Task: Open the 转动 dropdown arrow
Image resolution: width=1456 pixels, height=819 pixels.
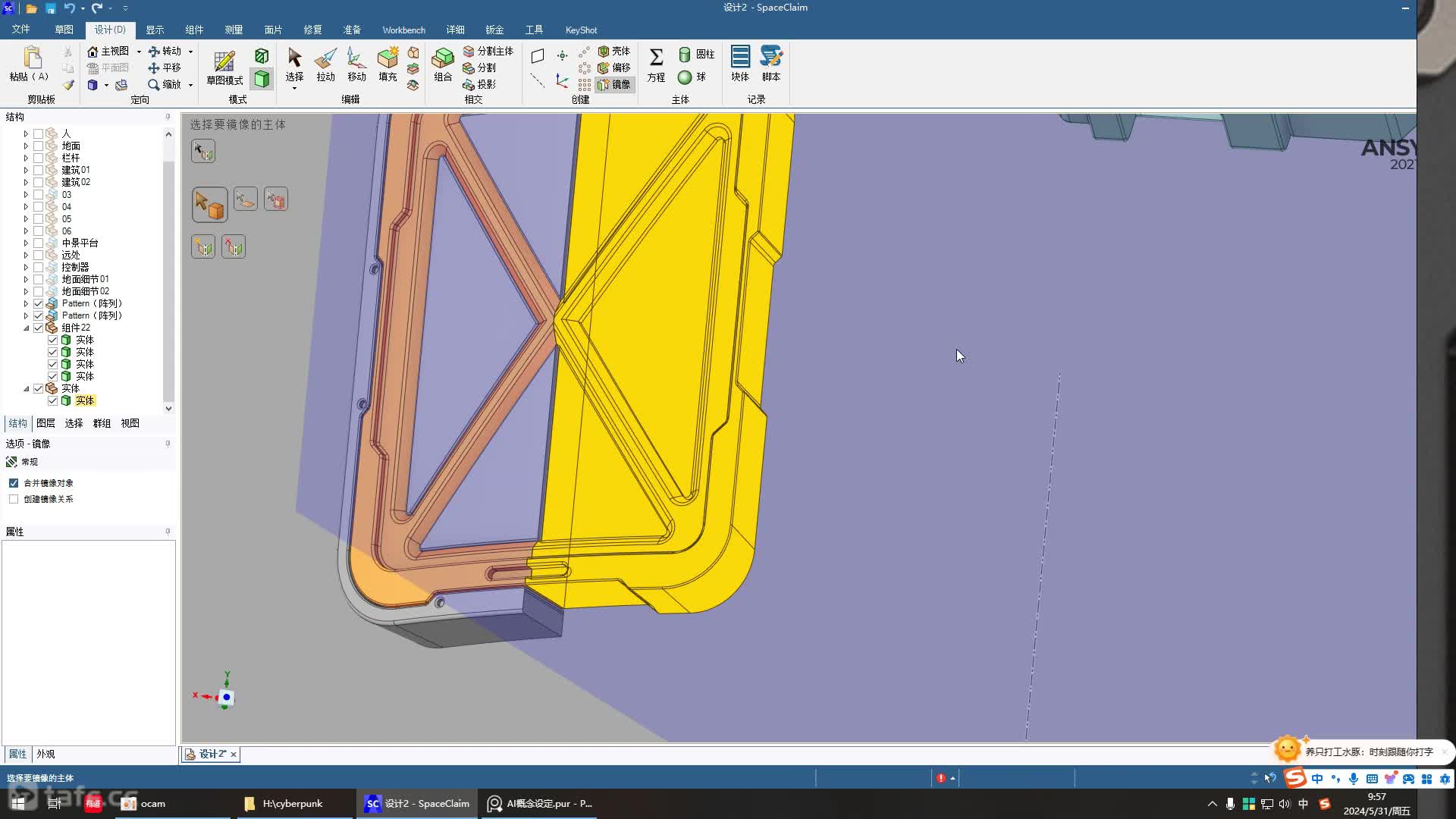Action: (190, 52)
